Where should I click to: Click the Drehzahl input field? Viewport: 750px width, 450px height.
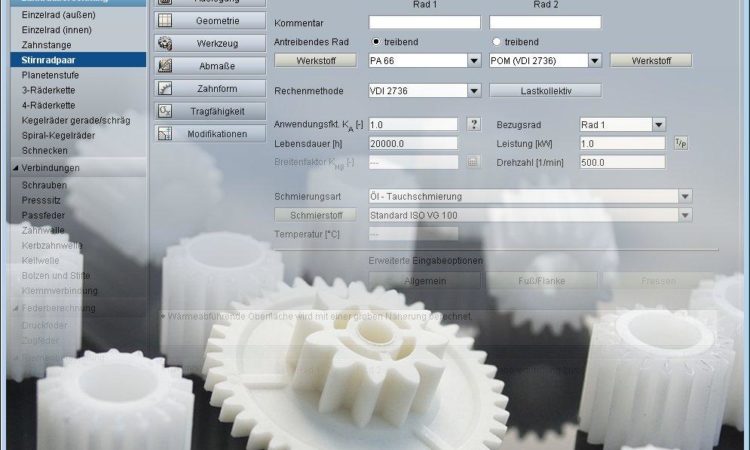(x=622, y=163)
